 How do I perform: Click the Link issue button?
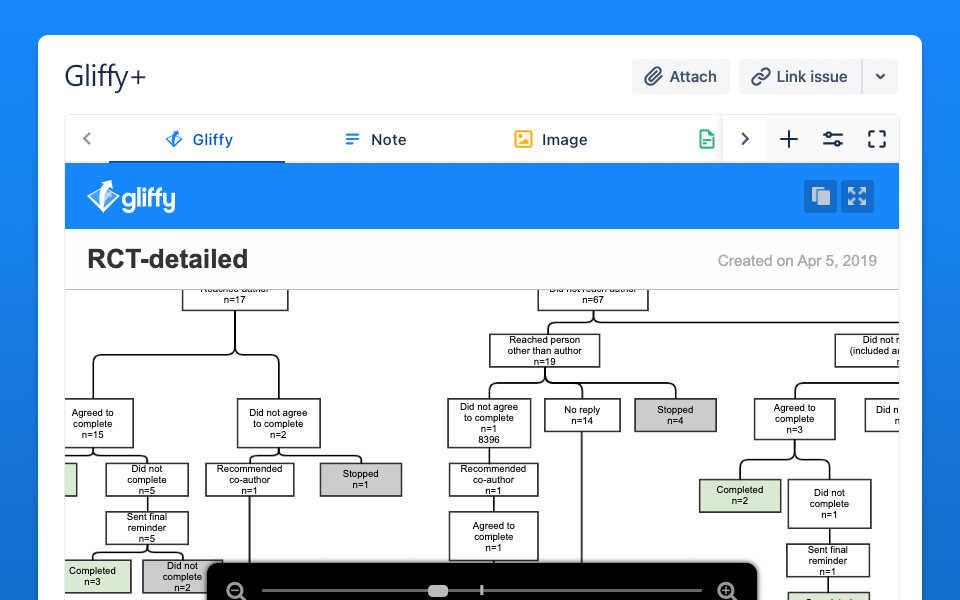click(x=800, y=77)
